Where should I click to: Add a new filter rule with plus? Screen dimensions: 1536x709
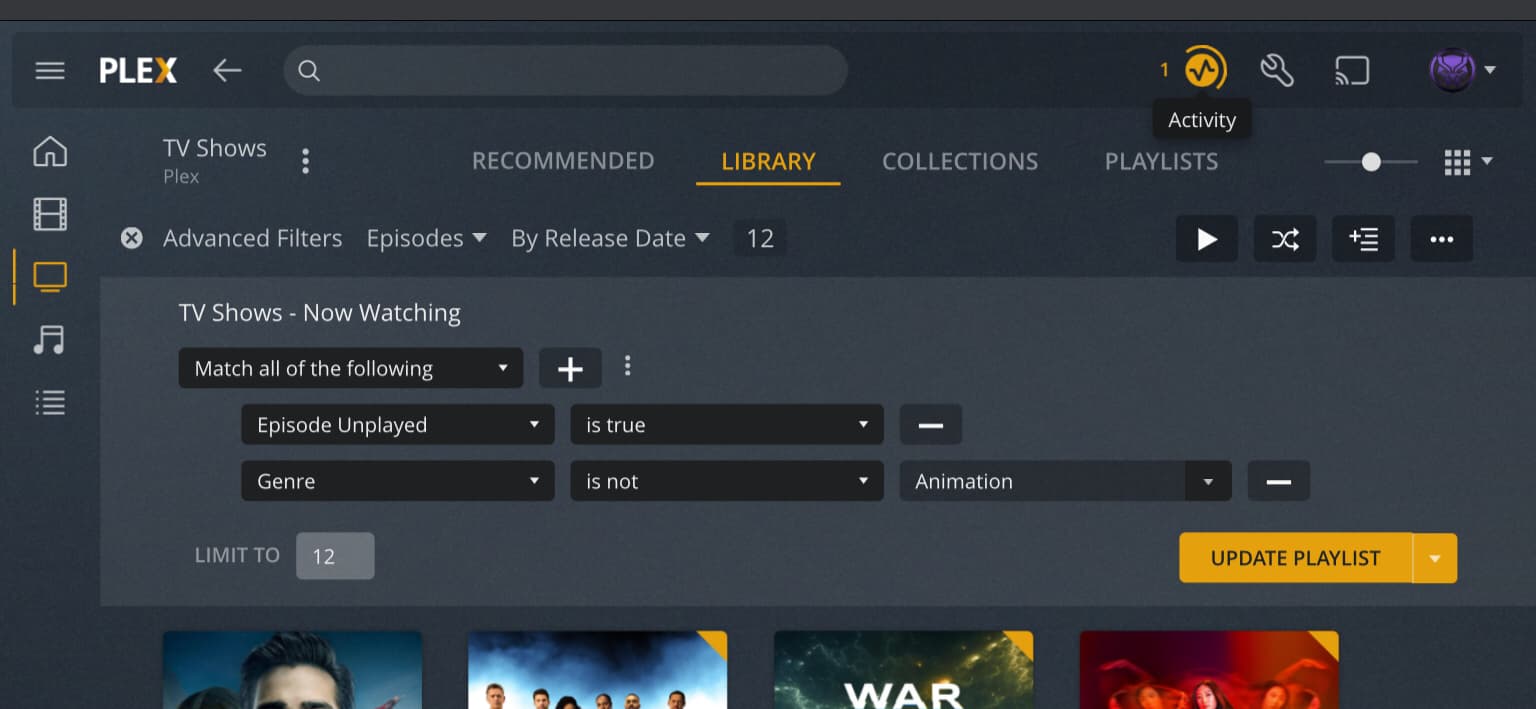570,368
